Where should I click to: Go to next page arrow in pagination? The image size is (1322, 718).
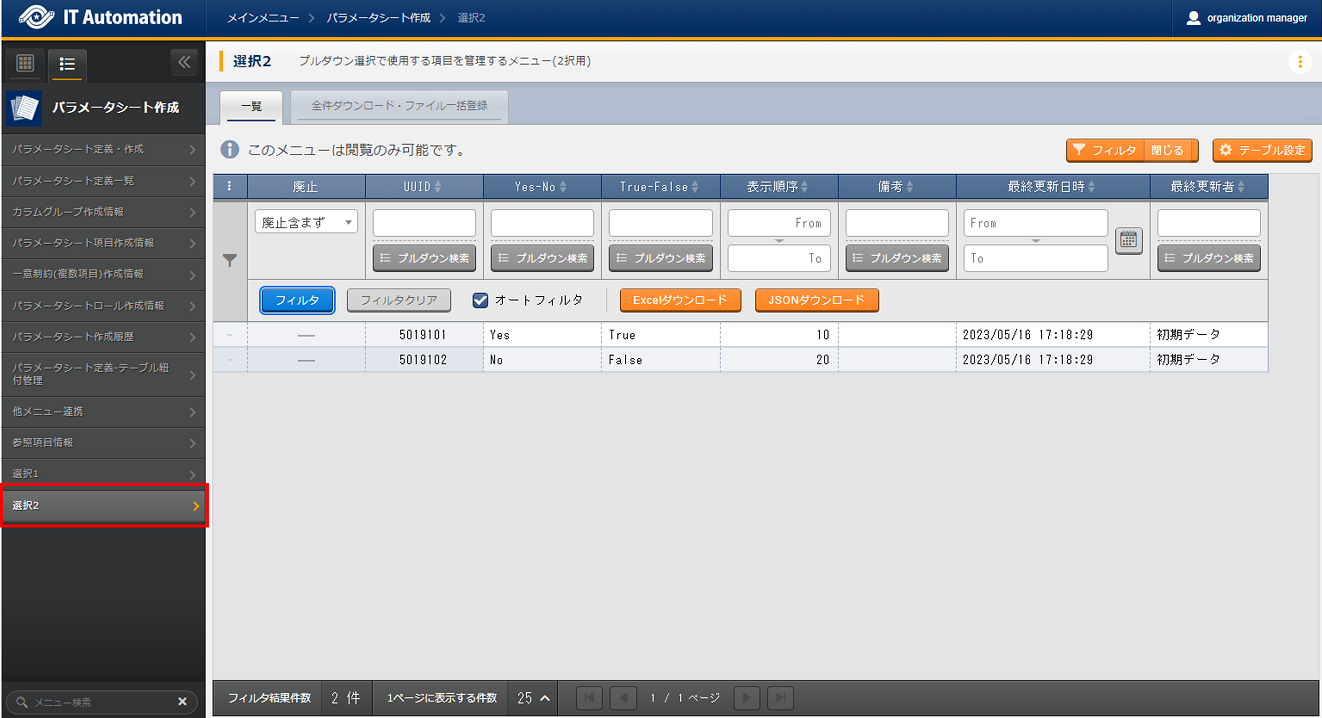click(746, 698)
